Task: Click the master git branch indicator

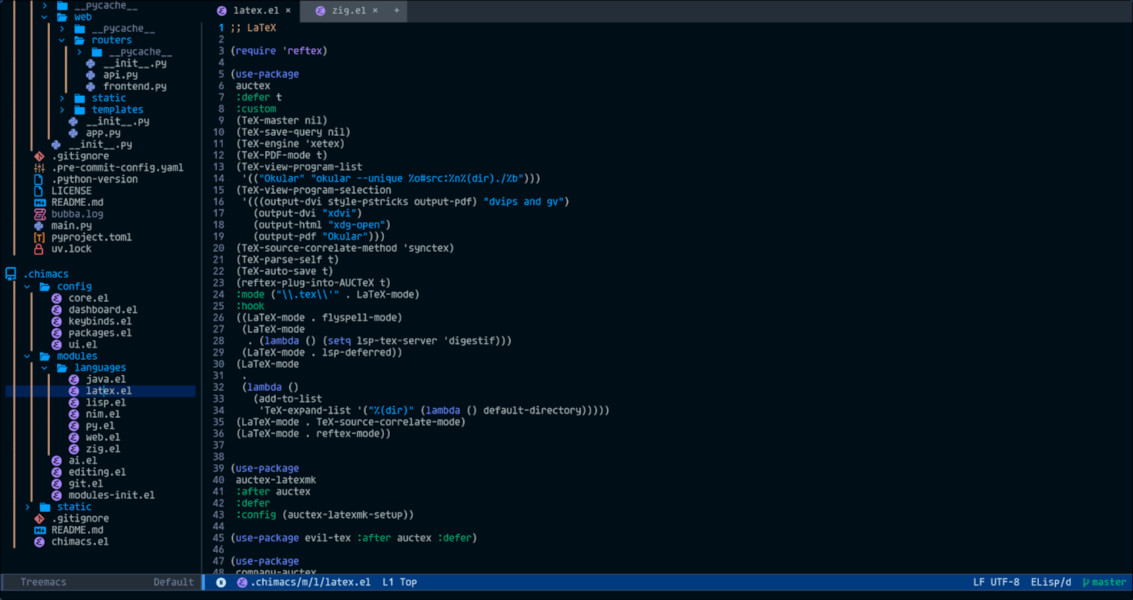Action: [1103, 582]
